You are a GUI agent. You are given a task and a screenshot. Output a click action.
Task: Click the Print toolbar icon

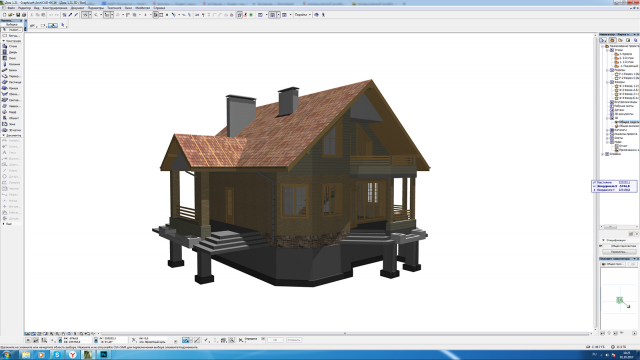pos(24,15)
